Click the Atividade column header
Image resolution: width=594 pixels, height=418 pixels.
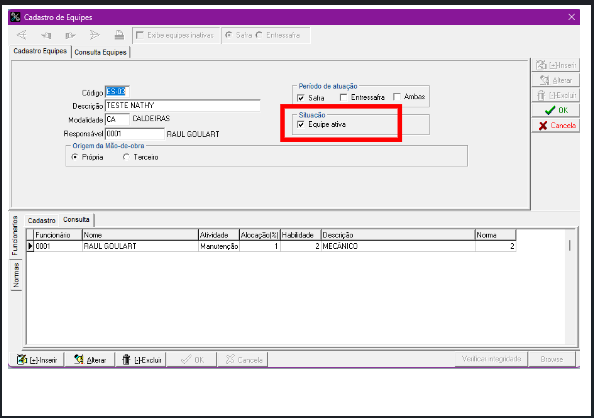point(219,235)
